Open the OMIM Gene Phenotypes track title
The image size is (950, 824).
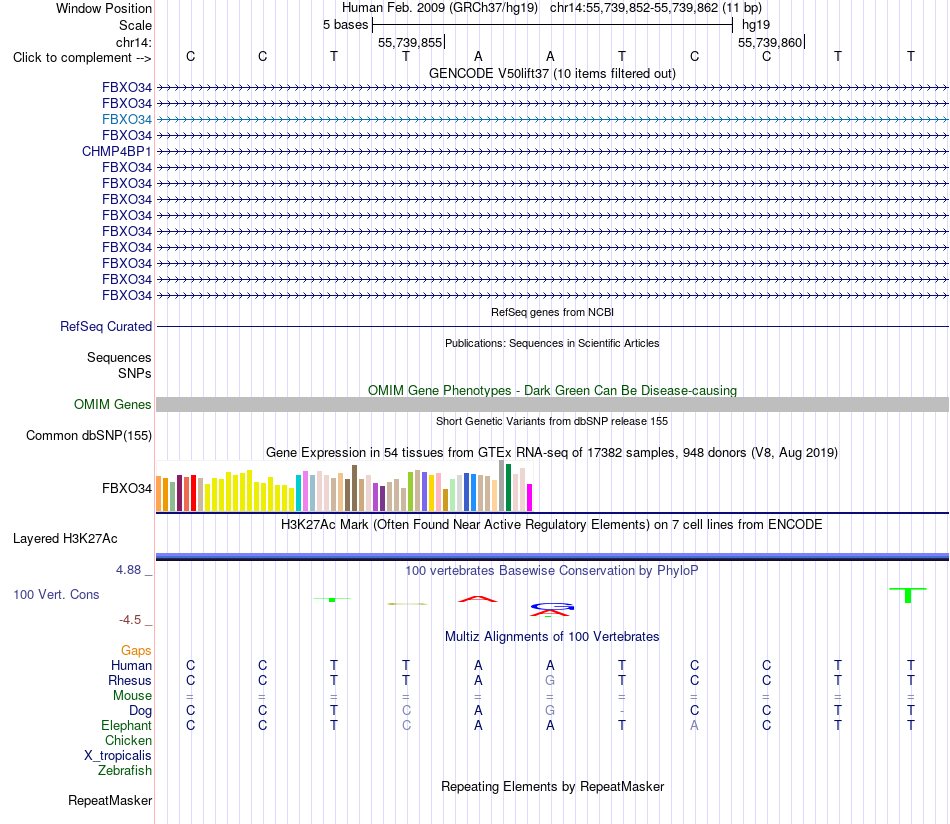pyautogui.click(x=552, y=390)
